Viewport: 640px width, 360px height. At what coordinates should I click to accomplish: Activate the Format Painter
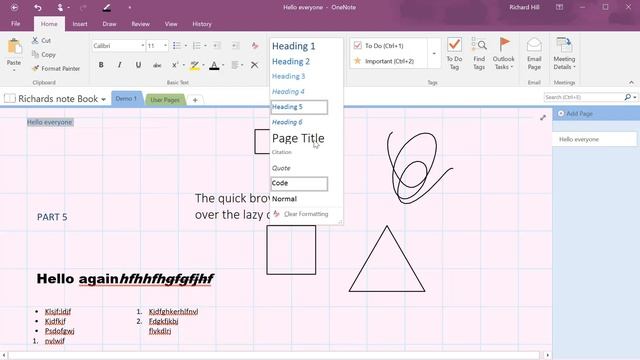tap(56, 68)
